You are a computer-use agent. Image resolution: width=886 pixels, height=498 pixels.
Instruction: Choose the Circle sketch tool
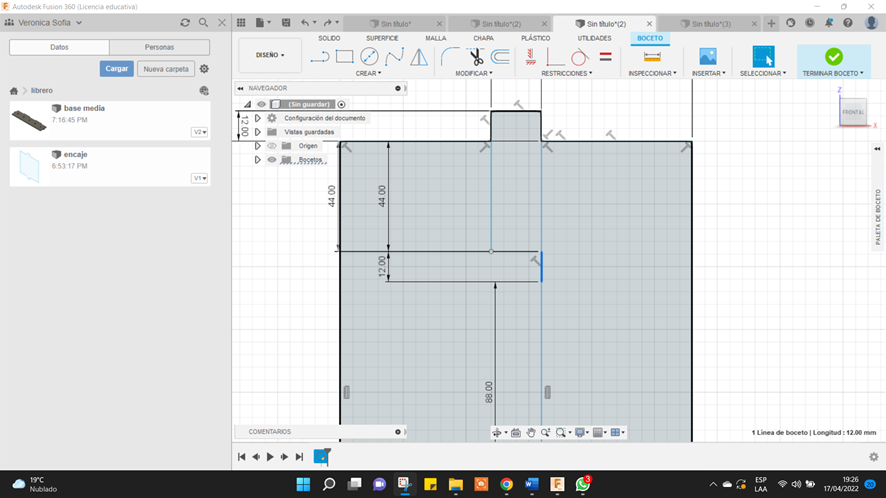369,57
